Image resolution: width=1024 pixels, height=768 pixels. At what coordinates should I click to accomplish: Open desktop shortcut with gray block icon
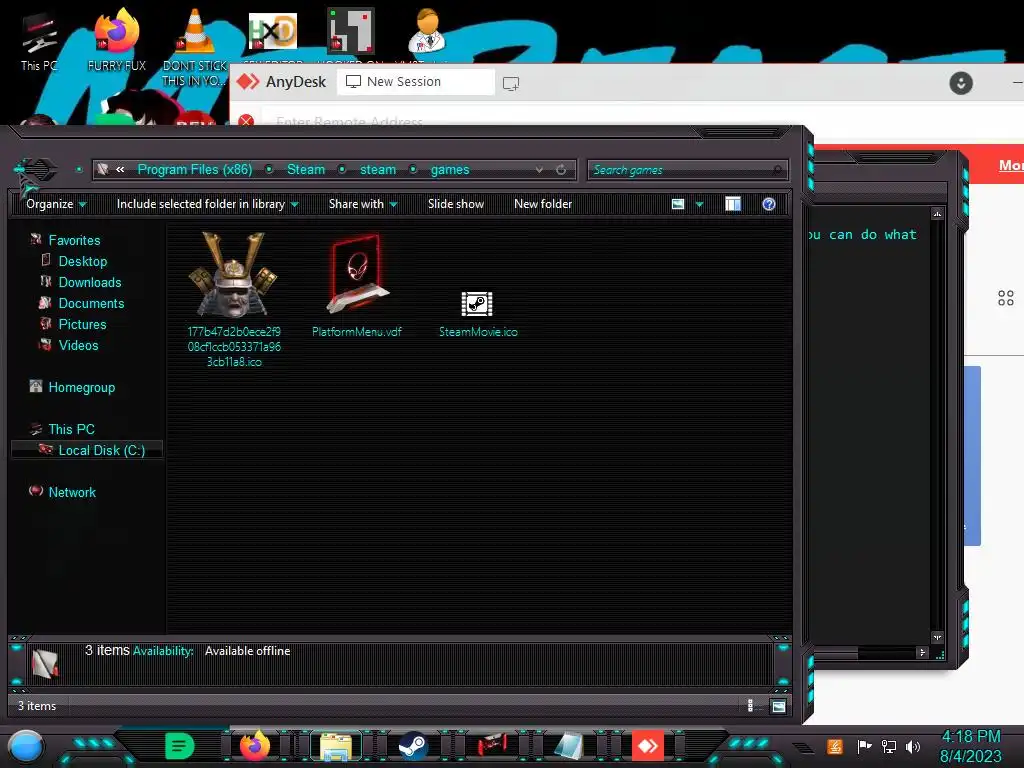click(350, 33)
